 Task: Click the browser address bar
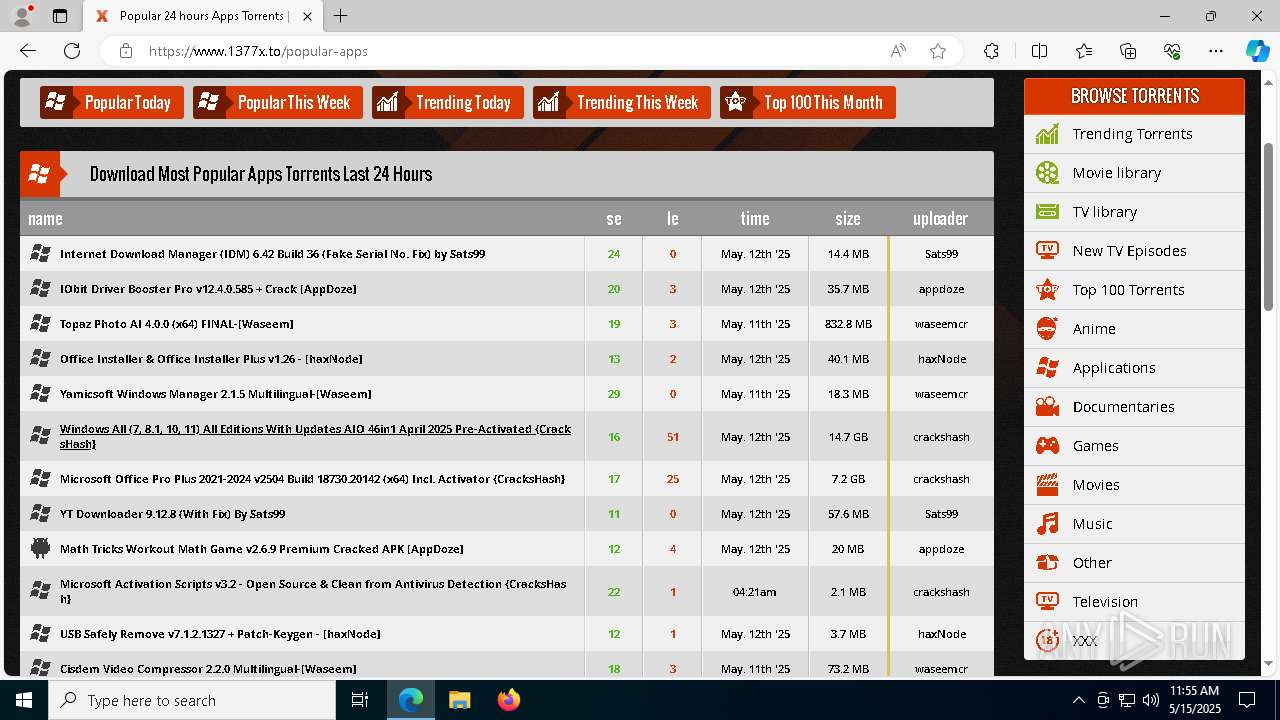tap(510, 51)
